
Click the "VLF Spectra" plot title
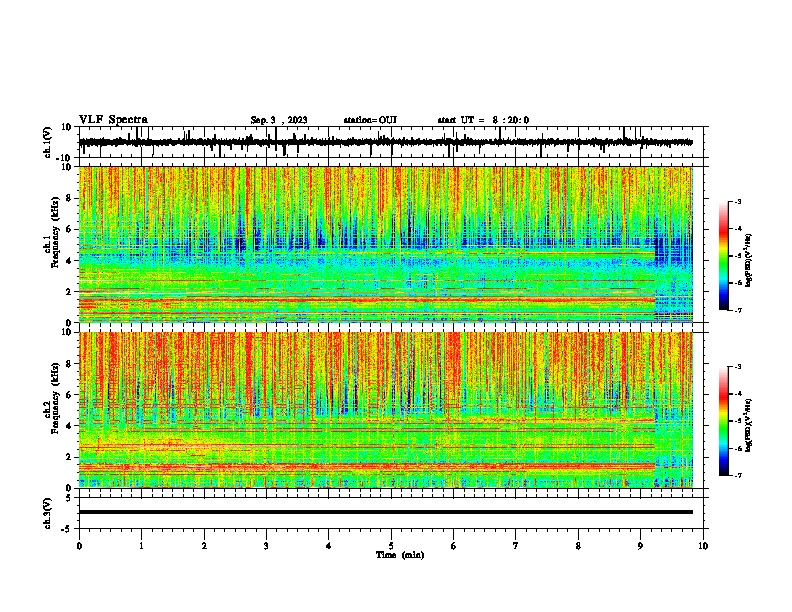pyautogui.click(x=114, y=120)
